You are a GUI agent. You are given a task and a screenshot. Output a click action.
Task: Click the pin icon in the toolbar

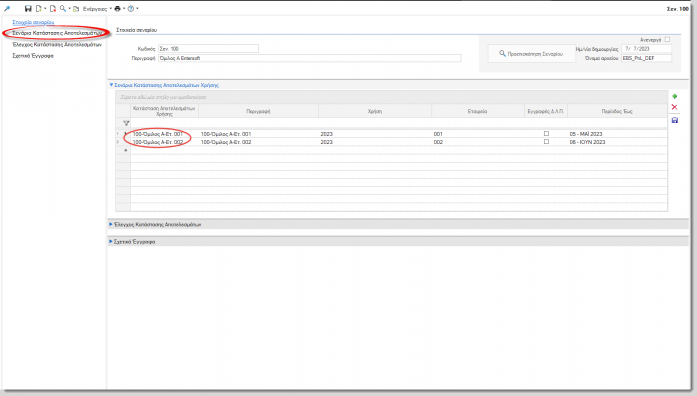coord(7,8)
